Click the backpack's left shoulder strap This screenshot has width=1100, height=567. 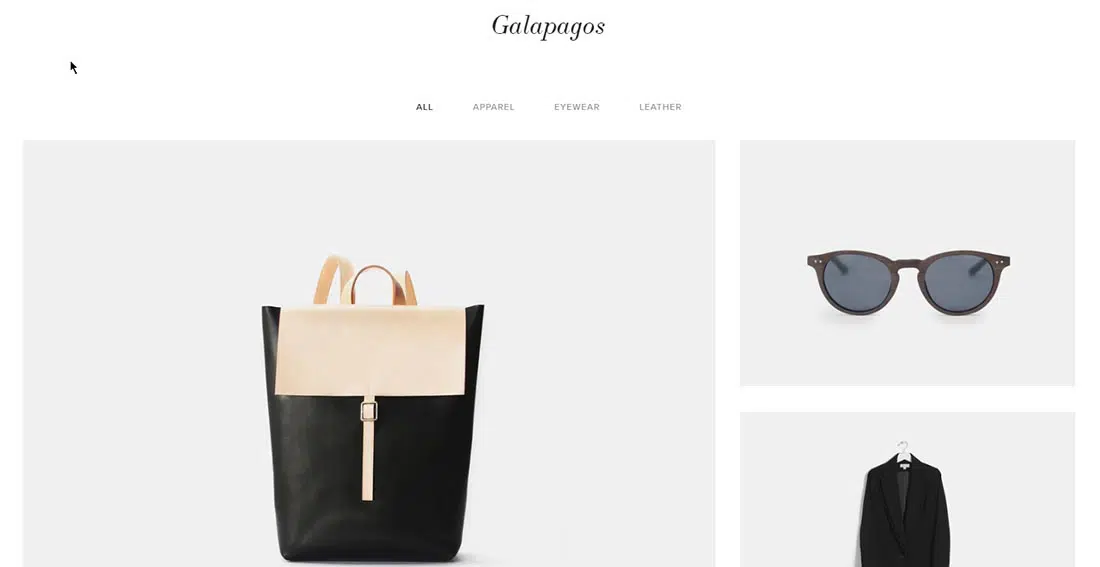[x=331, y=279]
